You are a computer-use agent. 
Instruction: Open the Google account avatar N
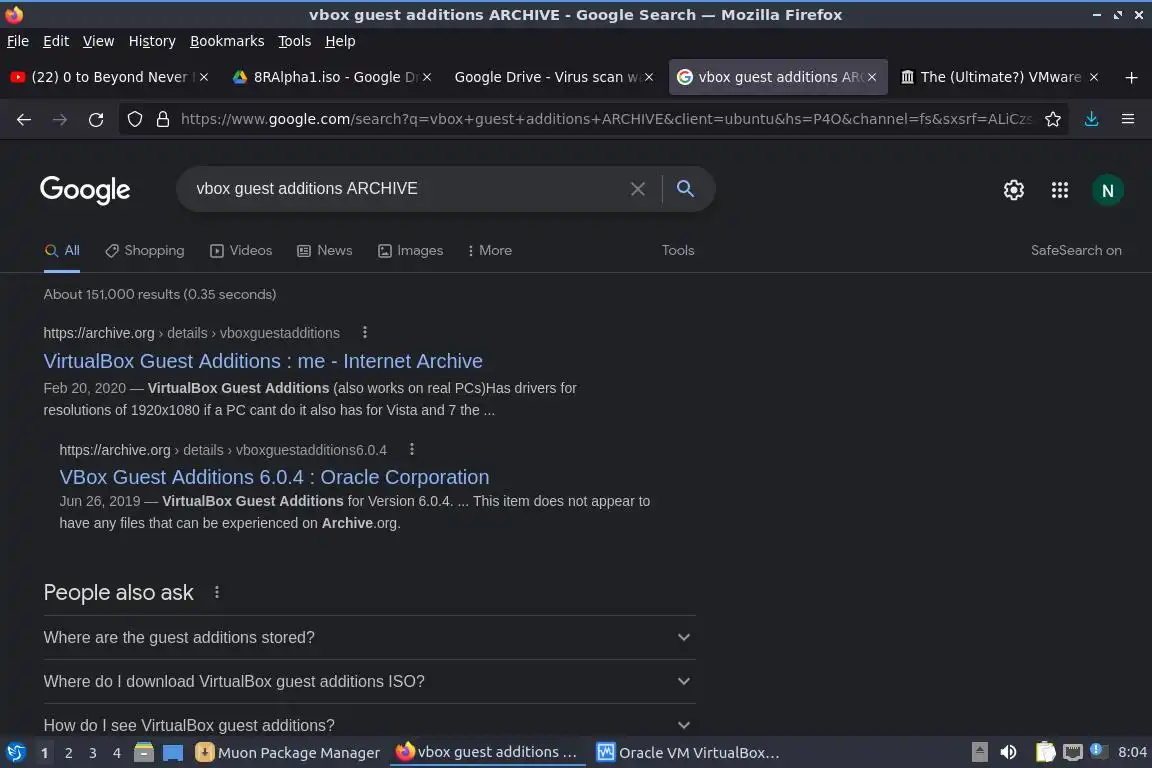(1107, 190)
